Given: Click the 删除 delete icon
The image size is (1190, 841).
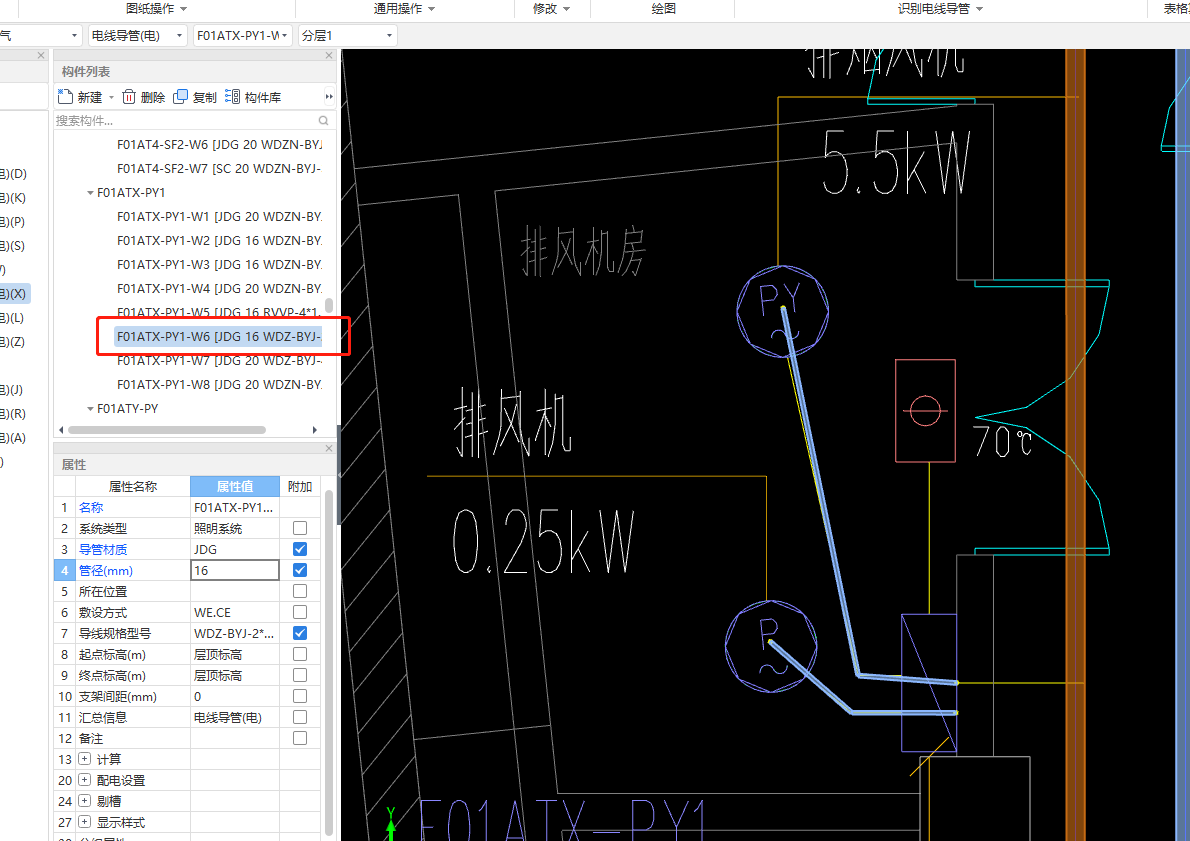Looking at the screenshot, I should pyautogui.click(x=129, y=96).
